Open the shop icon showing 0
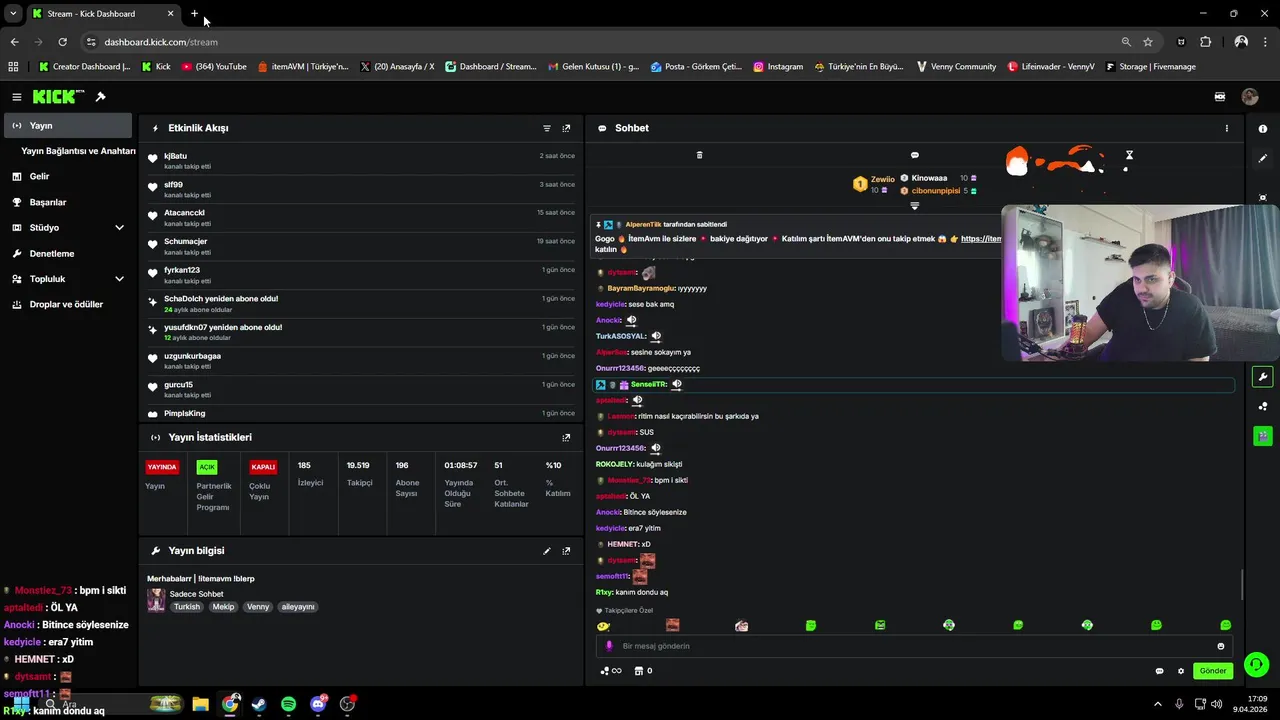The image size is (1280, 720). click(643, 671)
